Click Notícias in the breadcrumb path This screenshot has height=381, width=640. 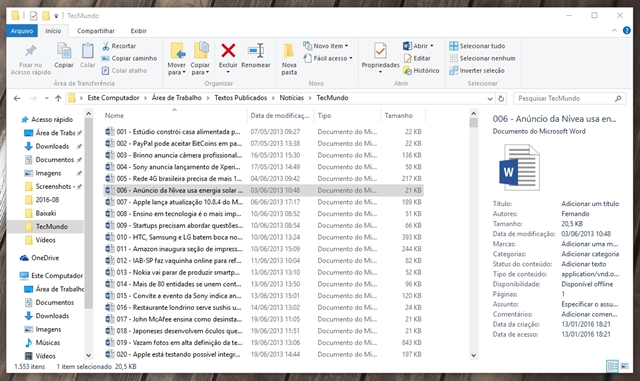point(291,98)
